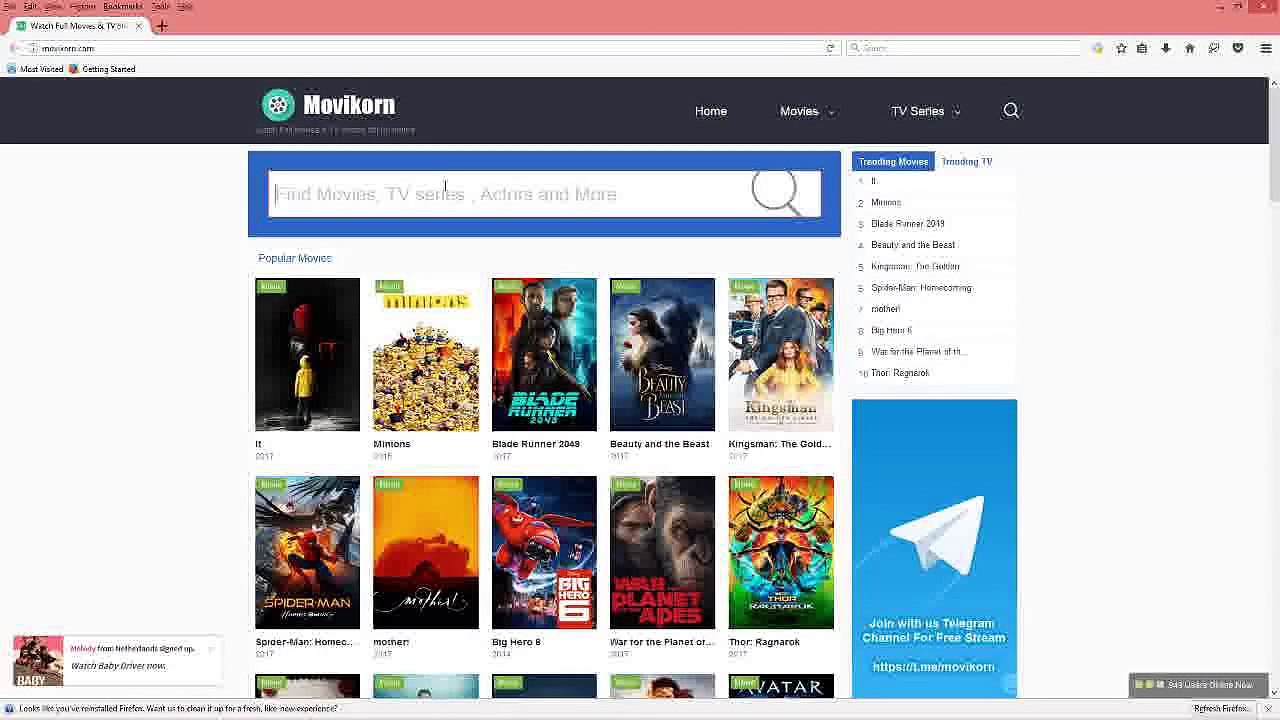Click the users online now badge
The image size is (1280, 720).
[x=1198, y=685]
